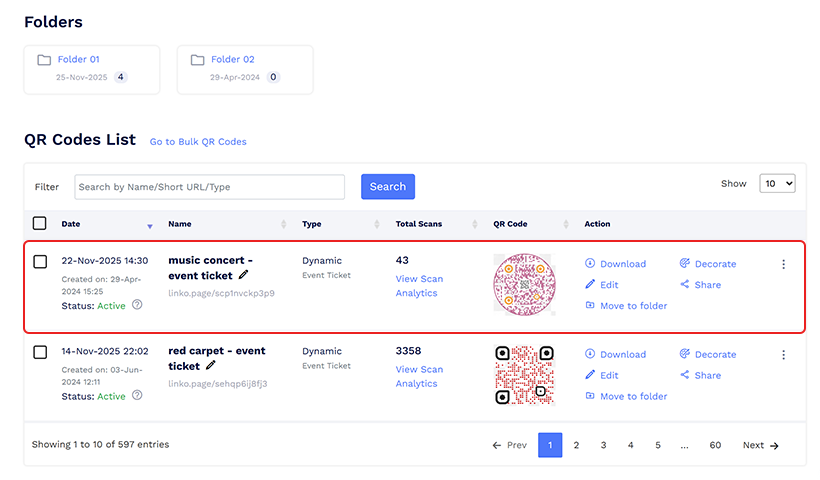Open kebab menu for red carpet row
Screen dimensions: 820x480
tap(783, 354)
